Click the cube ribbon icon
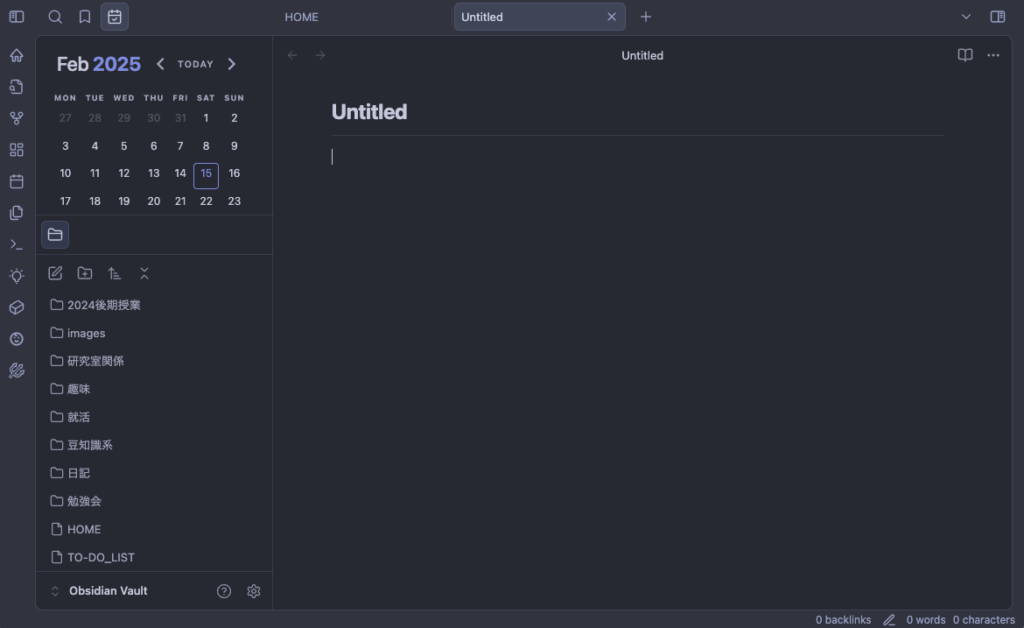This screenshot has height=628, width=1024. (17, 307)
